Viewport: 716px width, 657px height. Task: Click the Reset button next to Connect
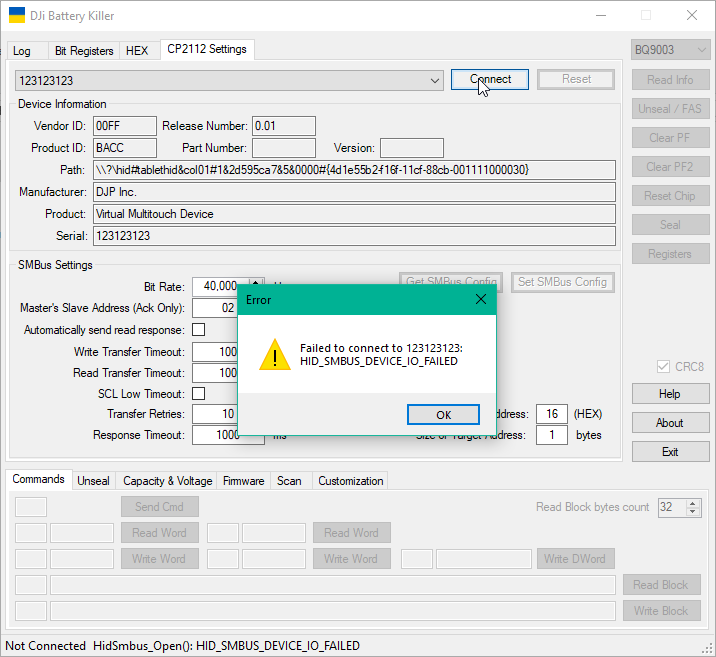pos(576,79)
